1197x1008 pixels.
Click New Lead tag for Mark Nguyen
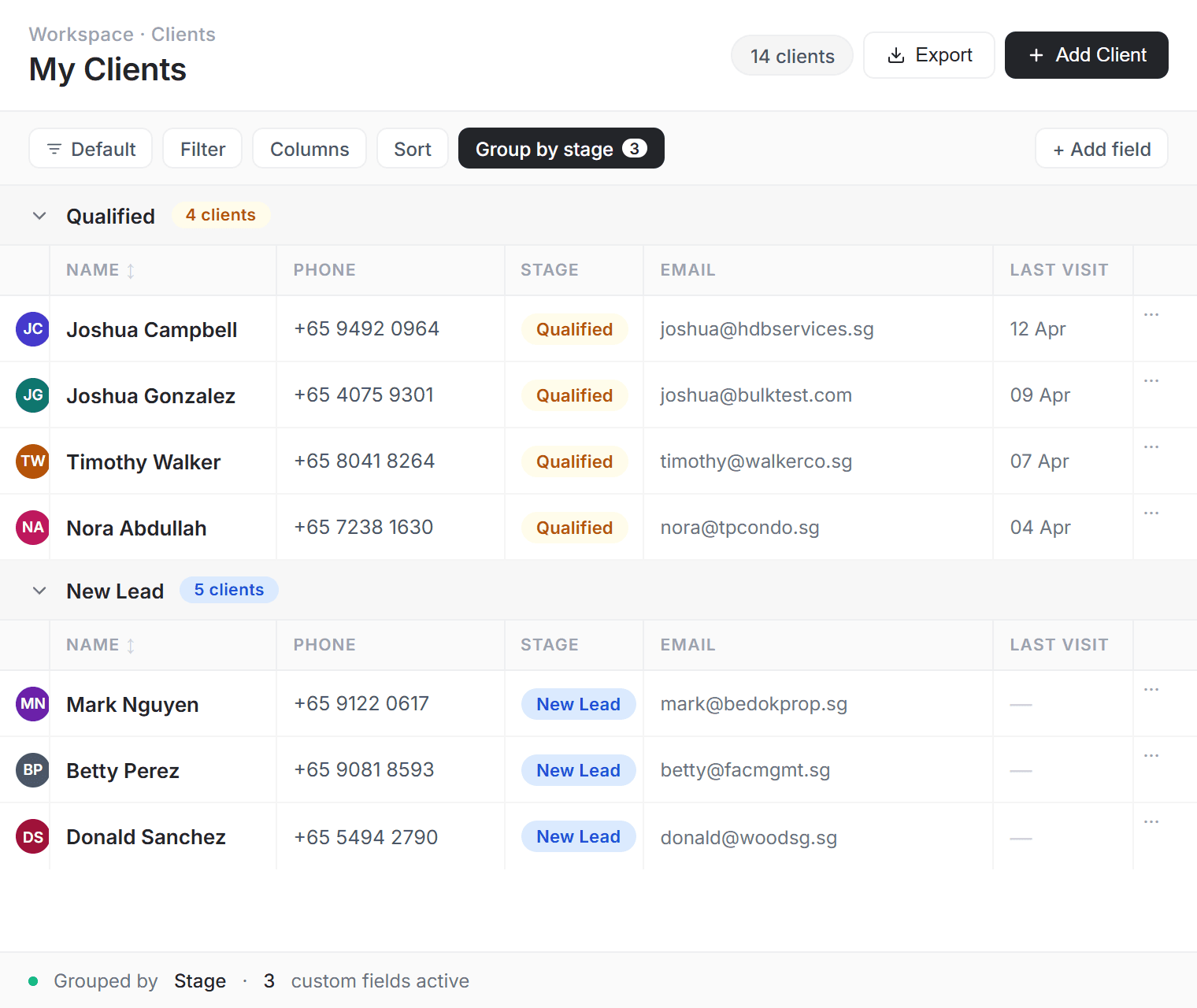[579, 704]
